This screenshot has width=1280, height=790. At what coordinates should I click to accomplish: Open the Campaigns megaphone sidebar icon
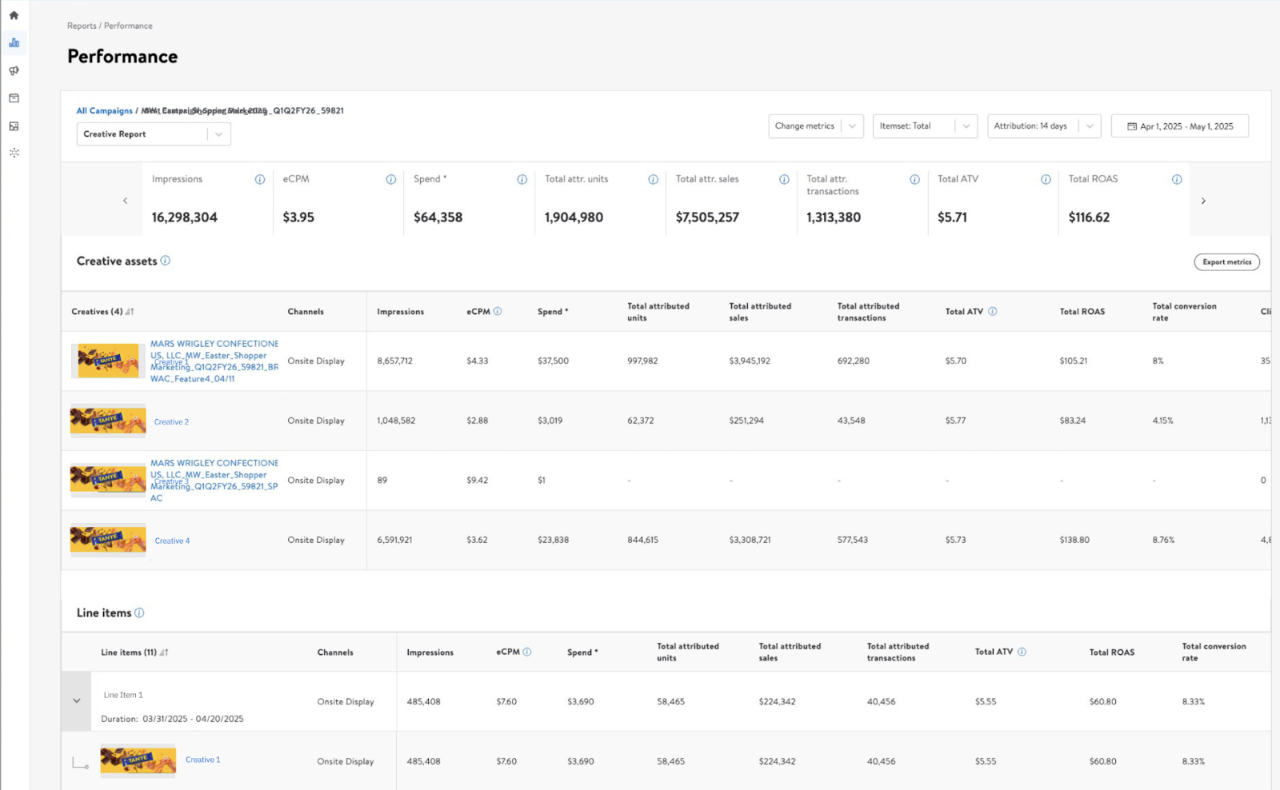click(x=14, y=71)
